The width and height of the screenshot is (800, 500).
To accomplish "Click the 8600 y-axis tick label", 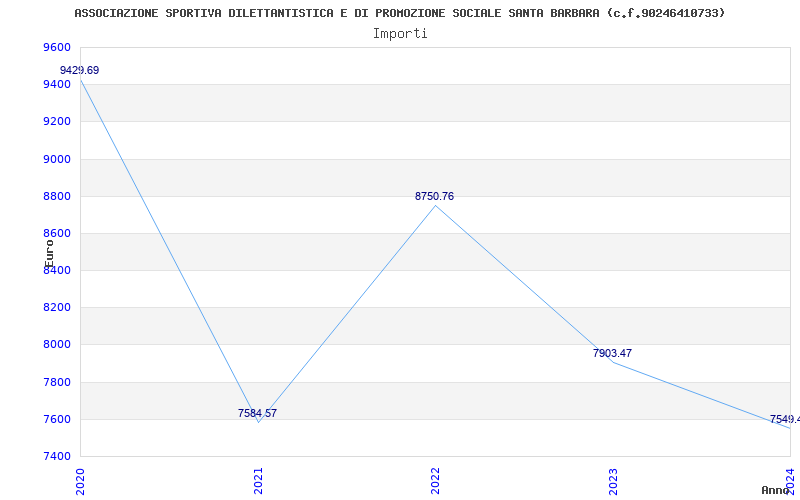I will coord(58,233).
